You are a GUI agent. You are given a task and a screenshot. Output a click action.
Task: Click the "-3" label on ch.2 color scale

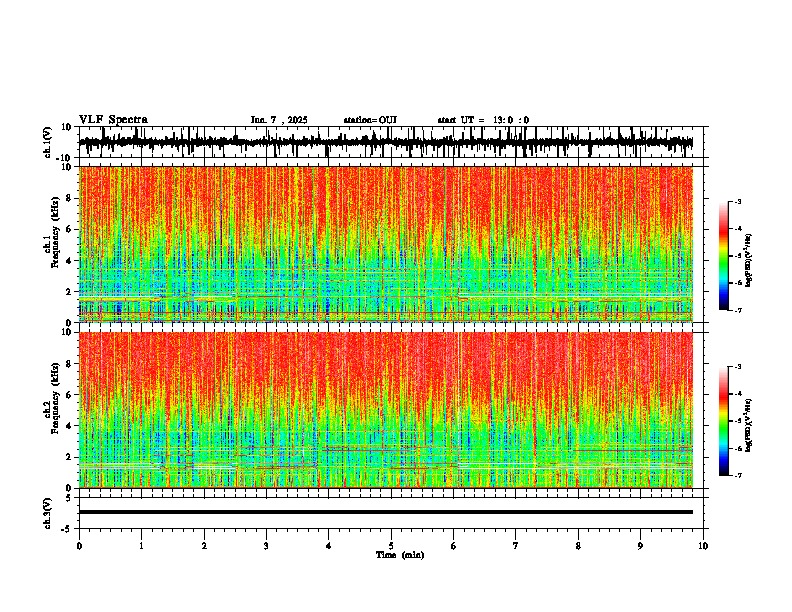point(737,367)
